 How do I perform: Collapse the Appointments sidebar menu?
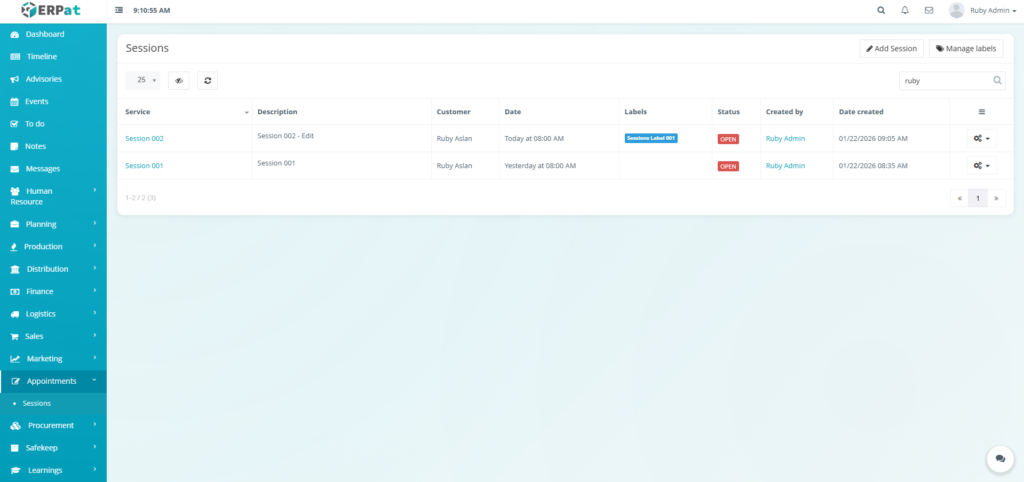tap(53, 381)
